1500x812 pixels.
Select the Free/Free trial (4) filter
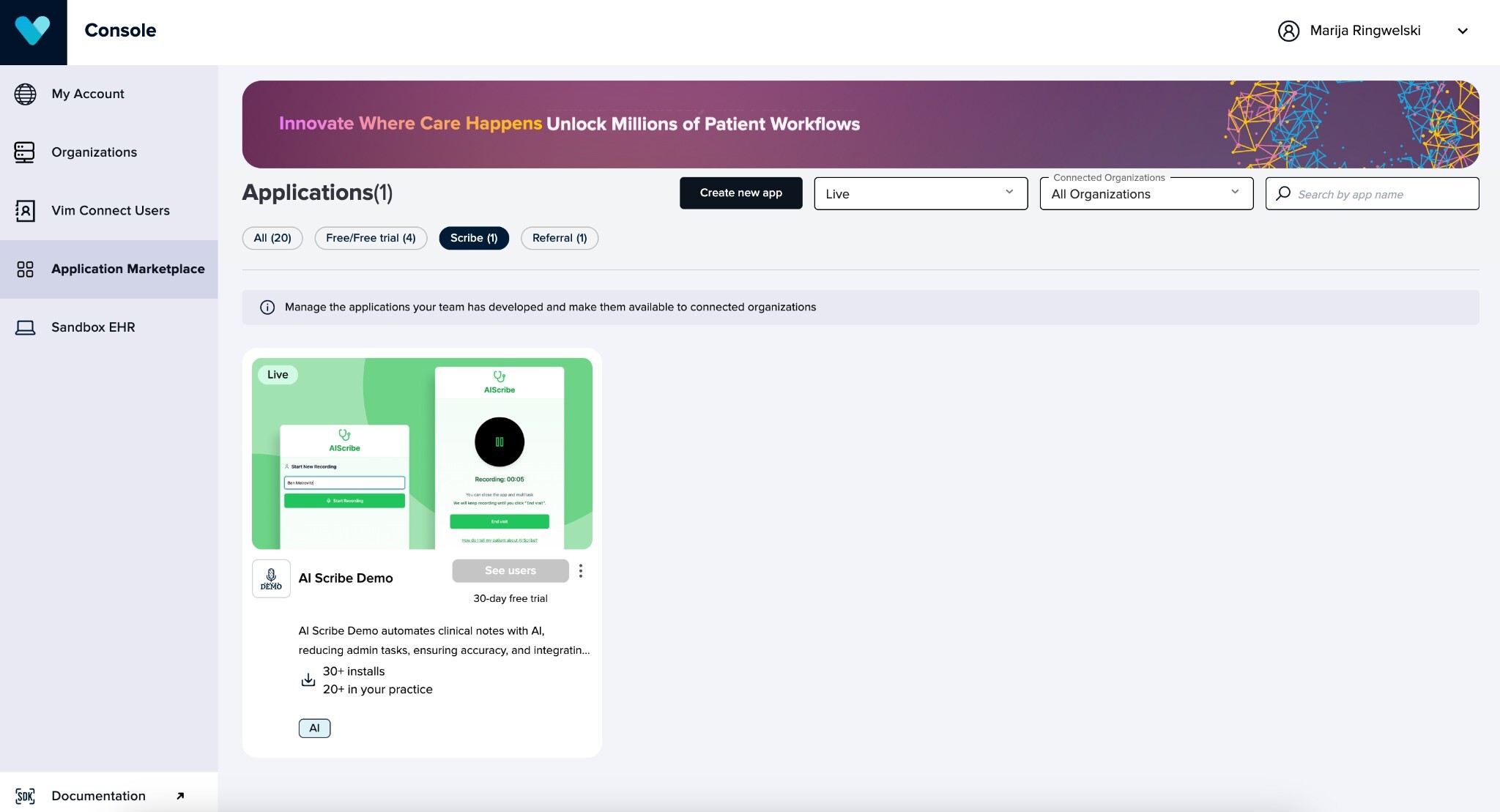[x=371, y=238]
